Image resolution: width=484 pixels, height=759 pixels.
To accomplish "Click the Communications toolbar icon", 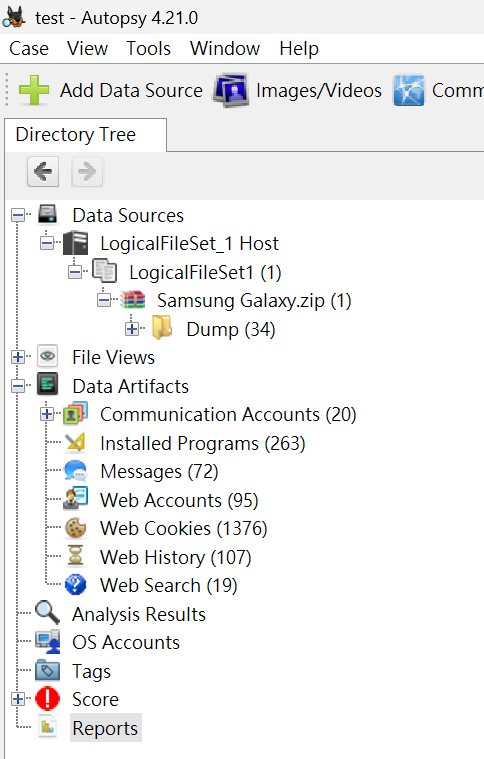I will click(x=409, y=90).
